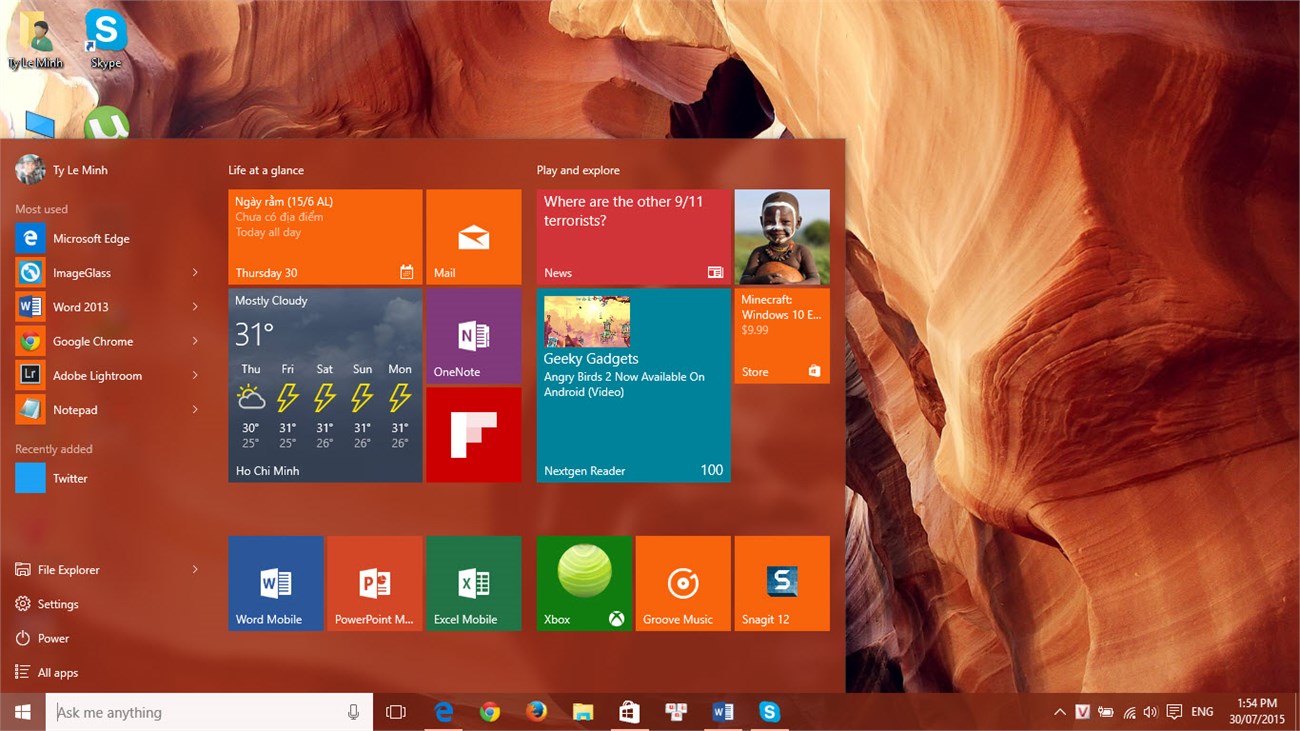Open the Mail tile
The image size is (1300, 731).
pos(473,237)
